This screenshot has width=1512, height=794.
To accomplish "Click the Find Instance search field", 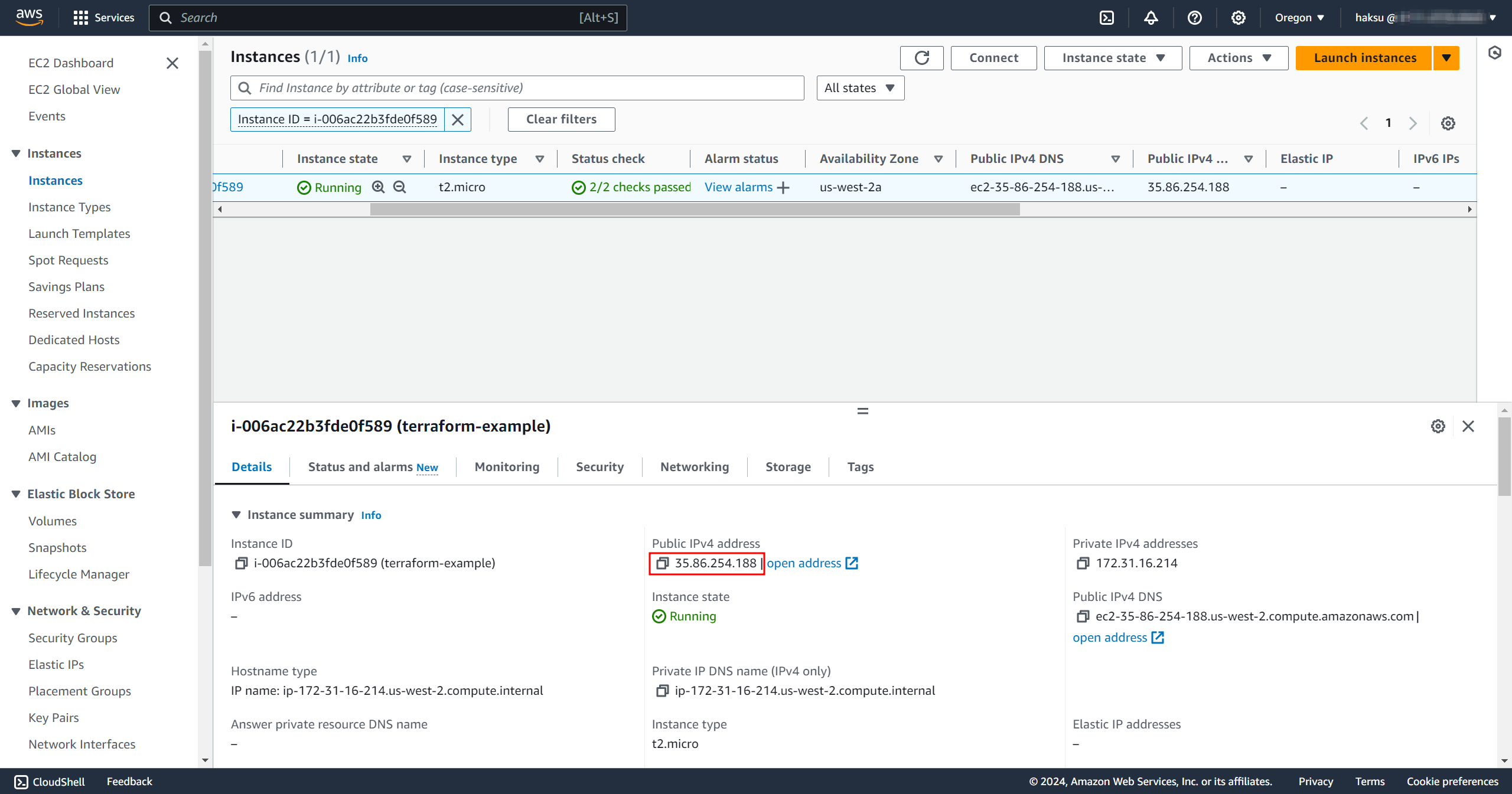I will pos(517,88).
